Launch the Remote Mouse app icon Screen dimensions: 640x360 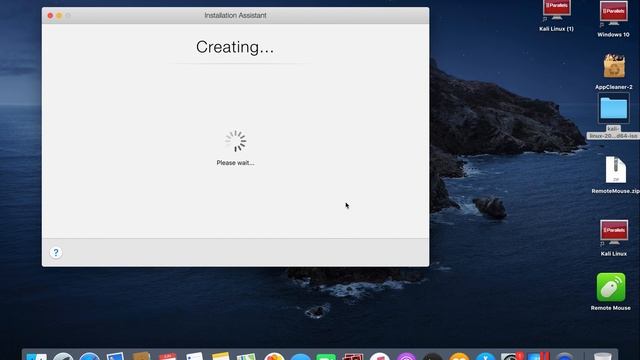(x=611, y=287)
